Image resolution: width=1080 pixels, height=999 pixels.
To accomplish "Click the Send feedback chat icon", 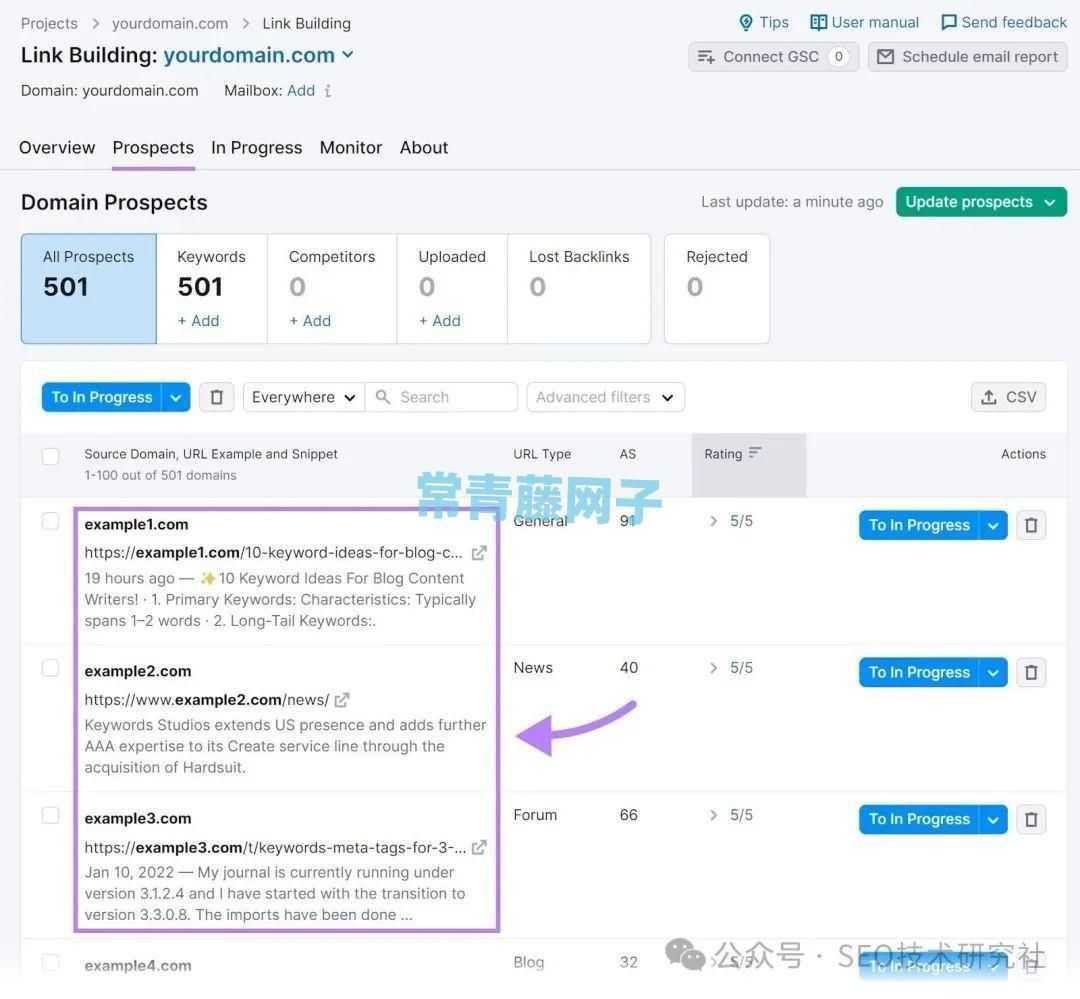I will tap(948, 23).
